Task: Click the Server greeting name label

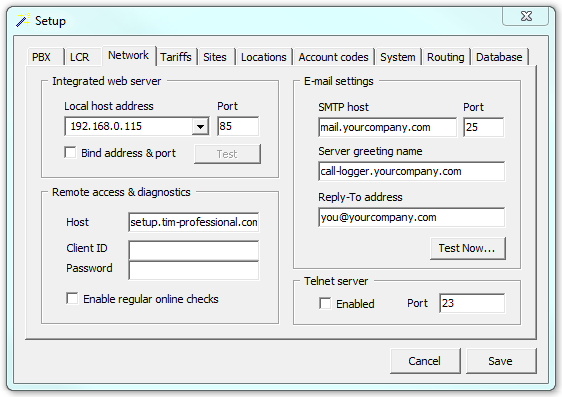Action: pos(370,151)
